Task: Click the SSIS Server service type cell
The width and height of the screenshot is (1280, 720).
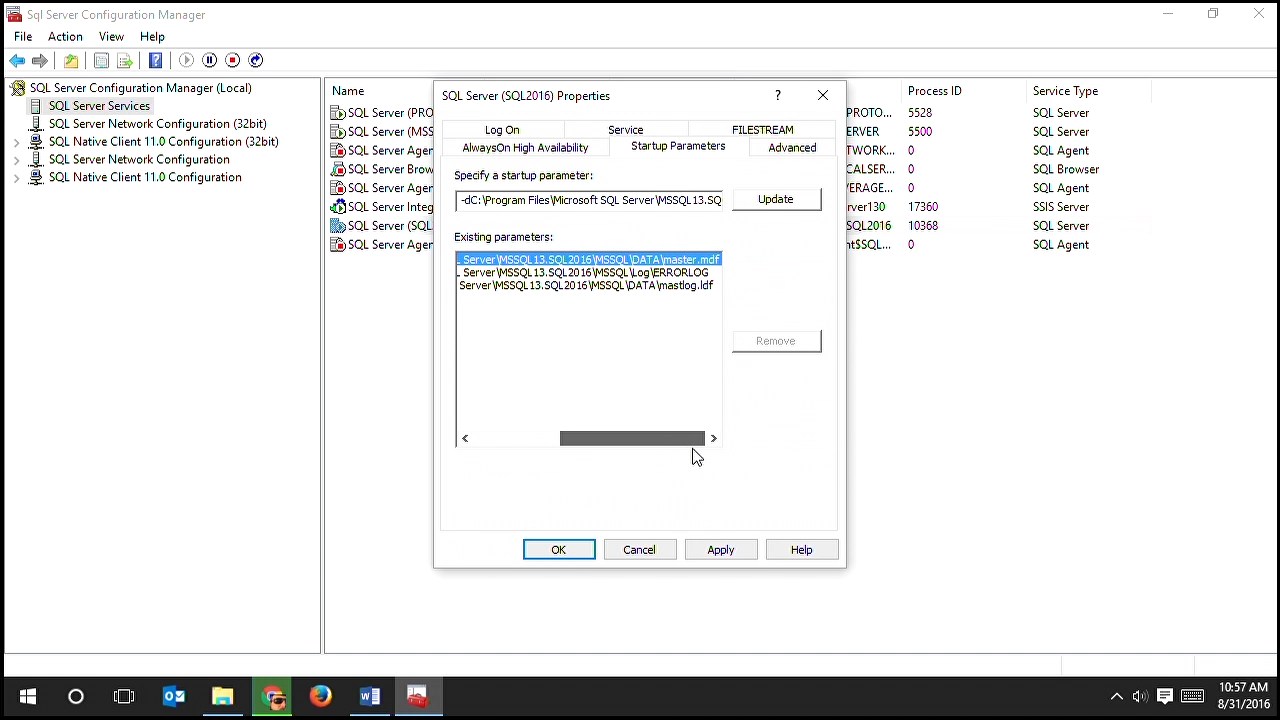Action: 1061,207
